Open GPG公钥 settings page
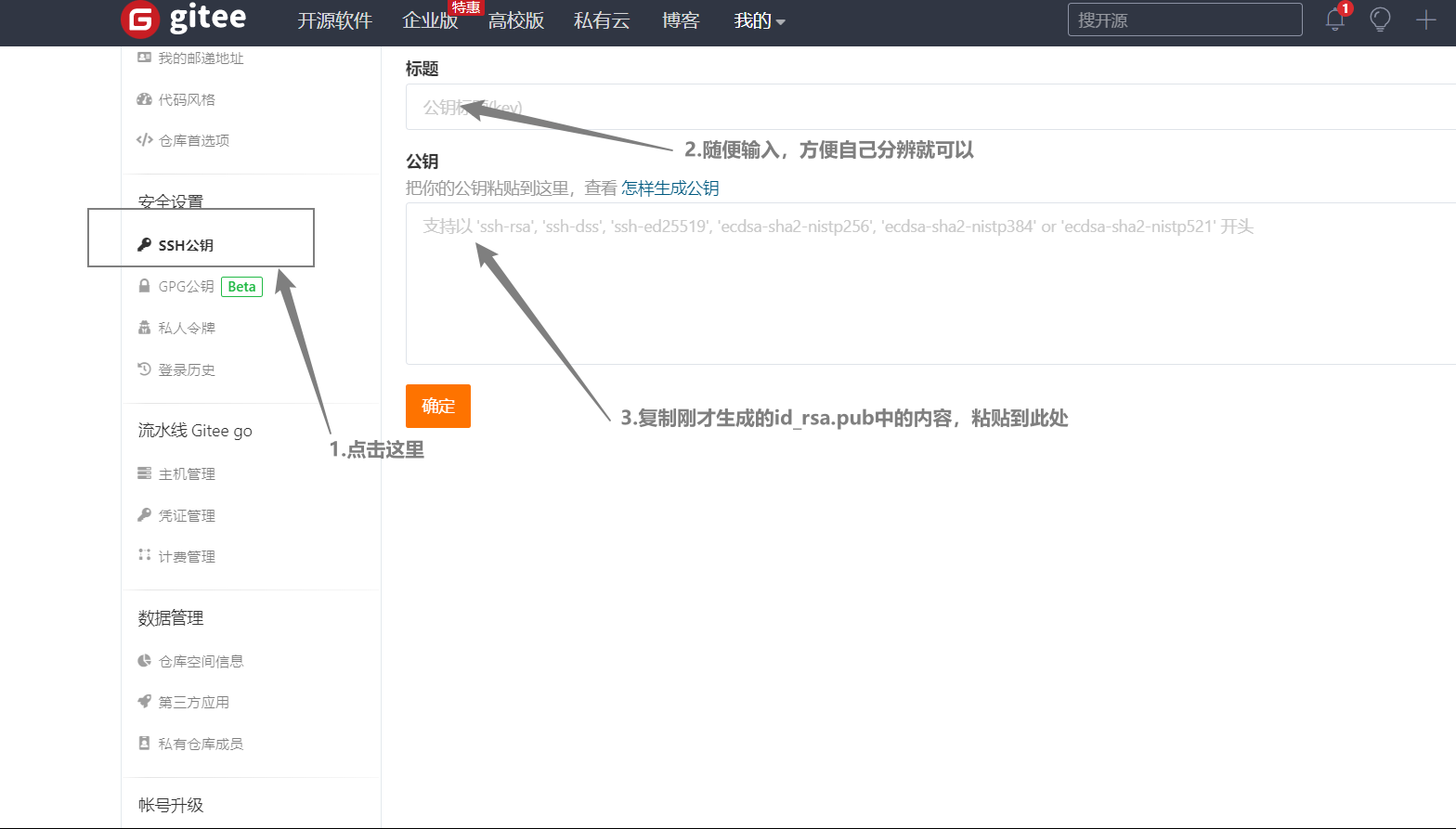 coord(186,286)
